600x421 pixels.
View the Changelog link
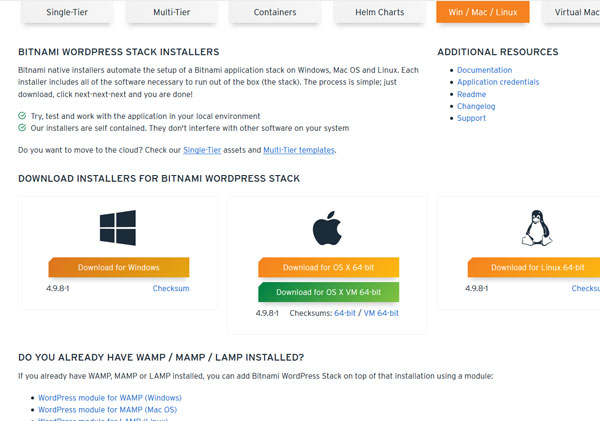point(476,106)
